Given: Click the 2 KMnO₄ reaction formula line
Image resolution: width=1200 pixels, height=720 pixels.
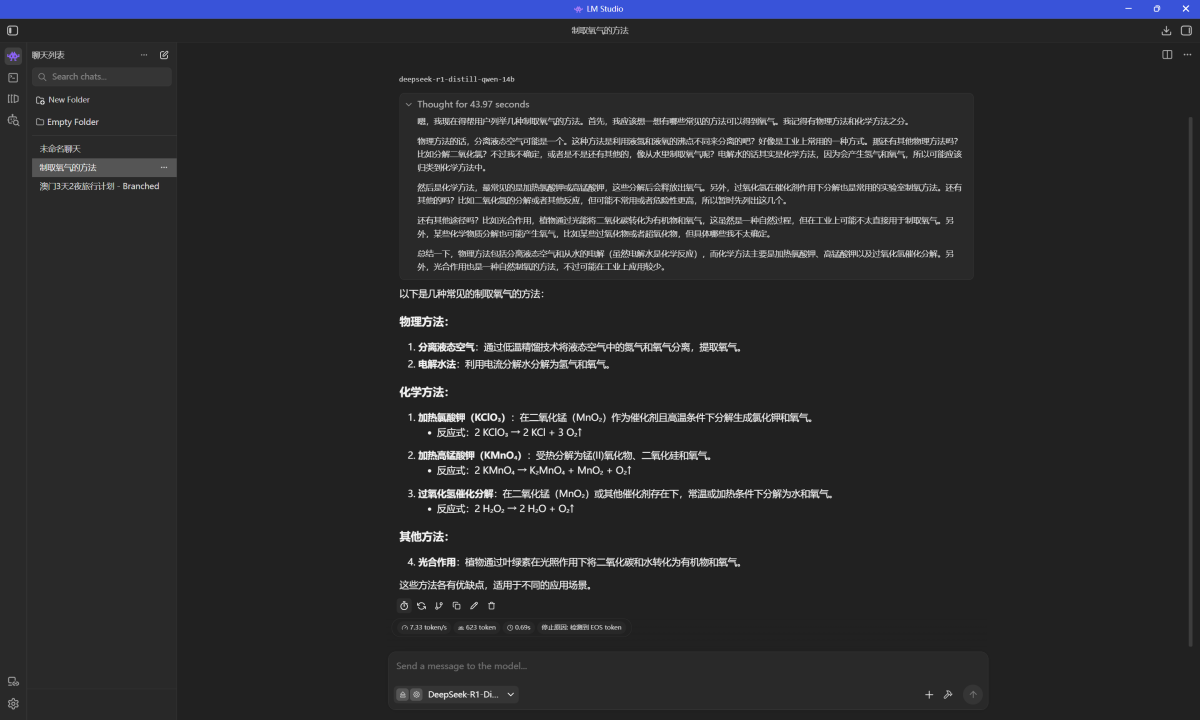Looking at the screenshot, I should pyautogui.click(x=535, y=470).
